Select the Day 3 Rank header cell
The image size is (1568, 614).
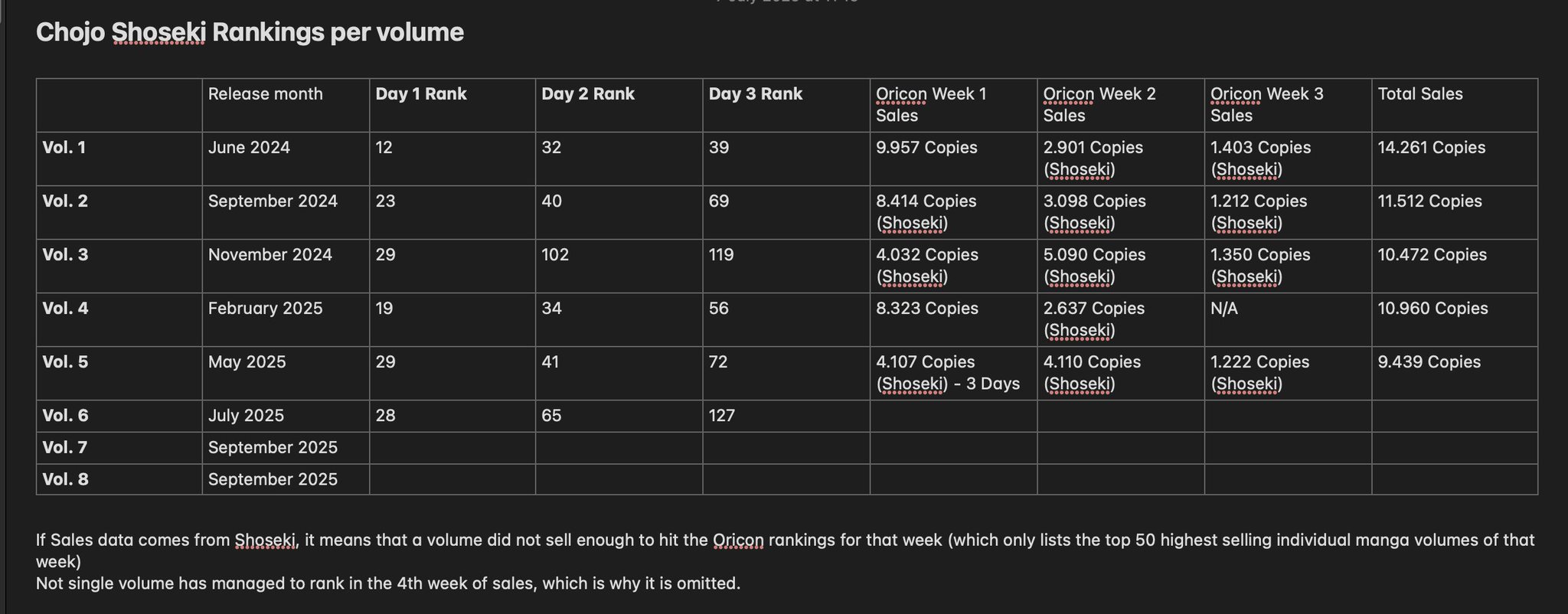coord(786,105)
